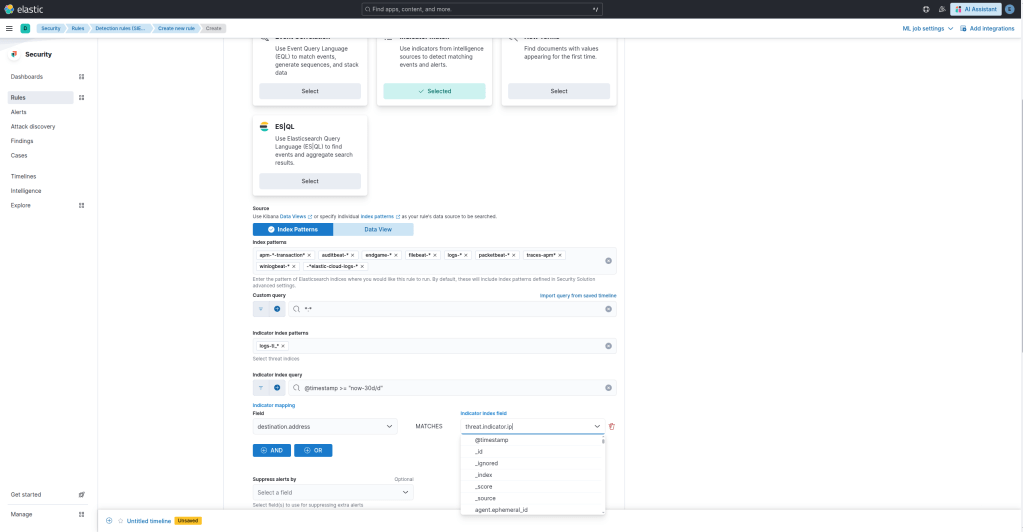Viewport: 1023px width, 532px height.
Task: Click Import query from saved timeline
Action: pyautogui.click(x=577, y=296)
